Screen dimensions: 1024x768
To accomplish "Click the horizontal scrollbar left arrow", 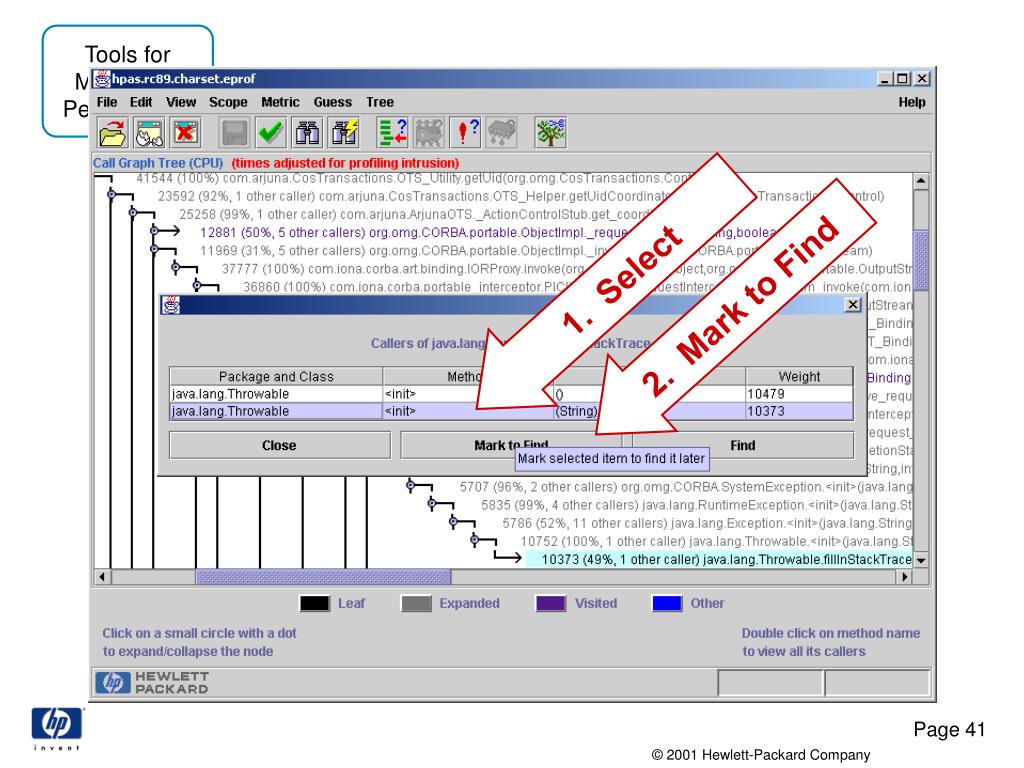I will click(103, 577).
